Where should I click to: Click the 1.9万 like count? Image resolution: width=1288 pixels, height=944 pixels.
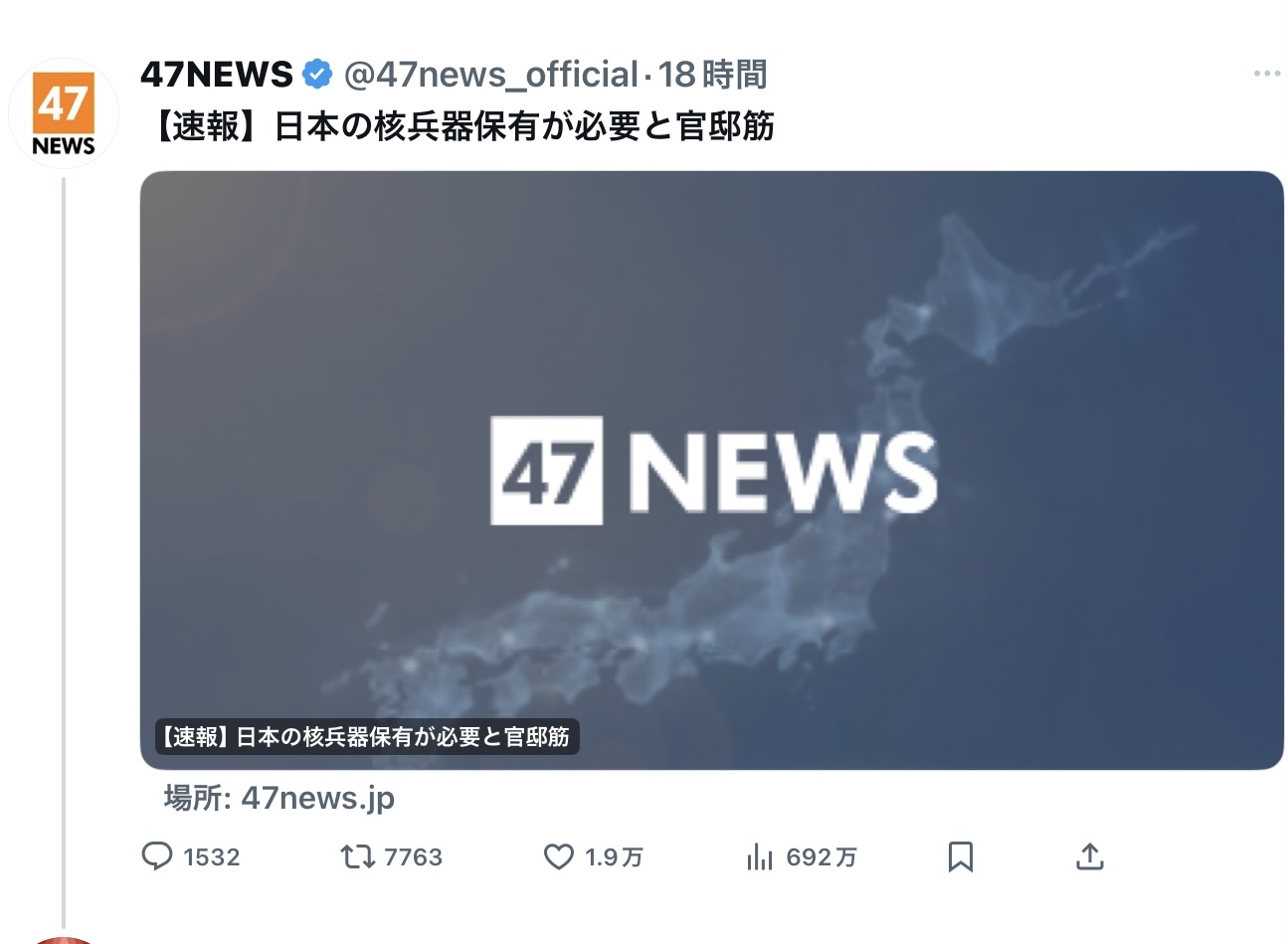614,857
